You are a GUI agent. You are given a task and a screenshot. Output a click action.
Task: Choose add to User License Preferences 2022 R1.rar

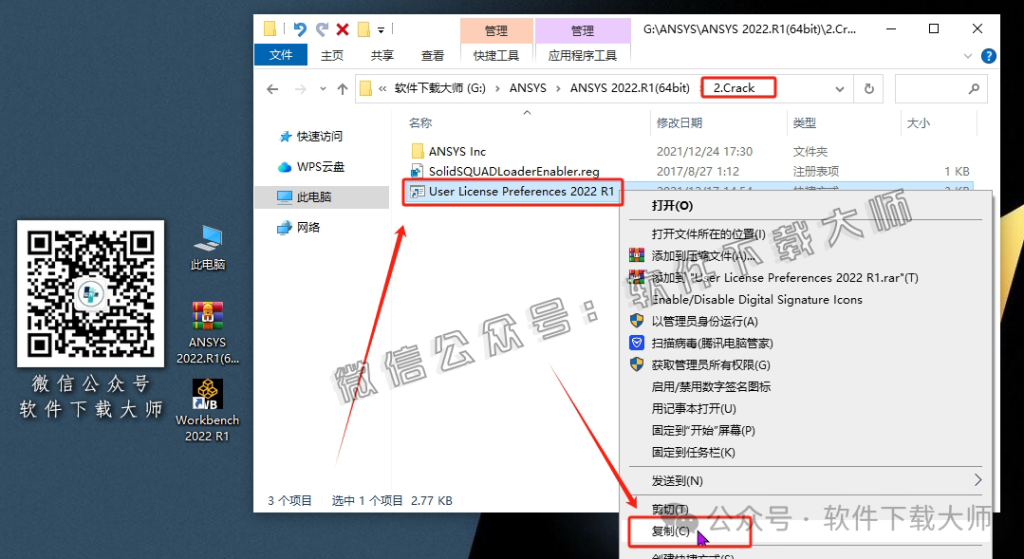click(x=785, y=278)
